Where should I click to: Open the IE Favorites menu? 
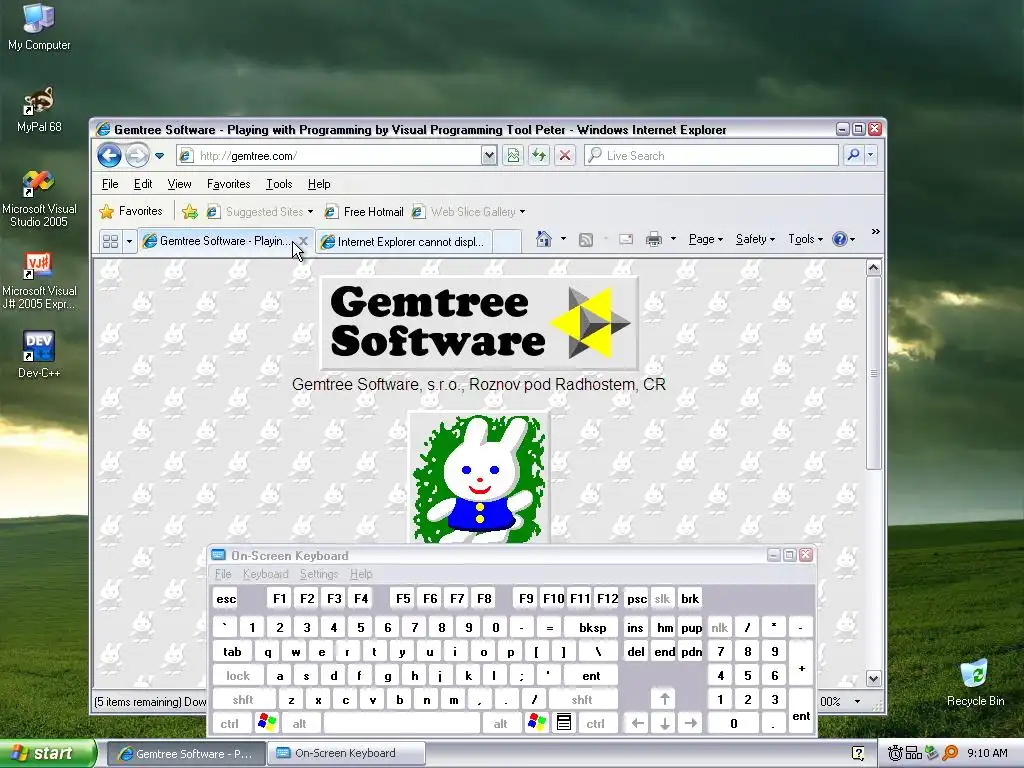229,184
